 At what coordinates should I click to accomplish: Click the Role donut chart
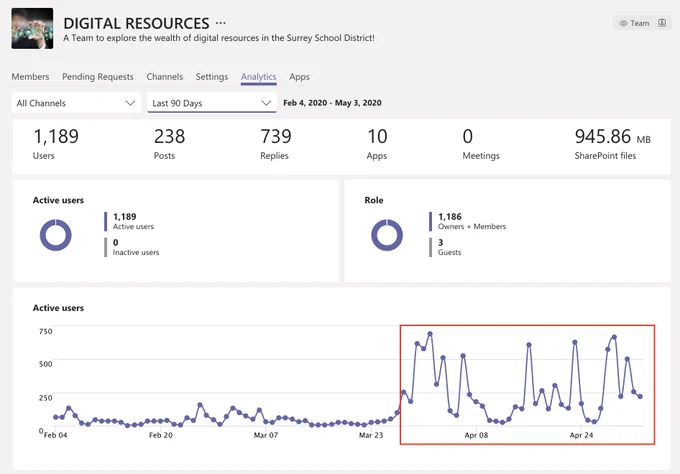[x=387, y=235]
